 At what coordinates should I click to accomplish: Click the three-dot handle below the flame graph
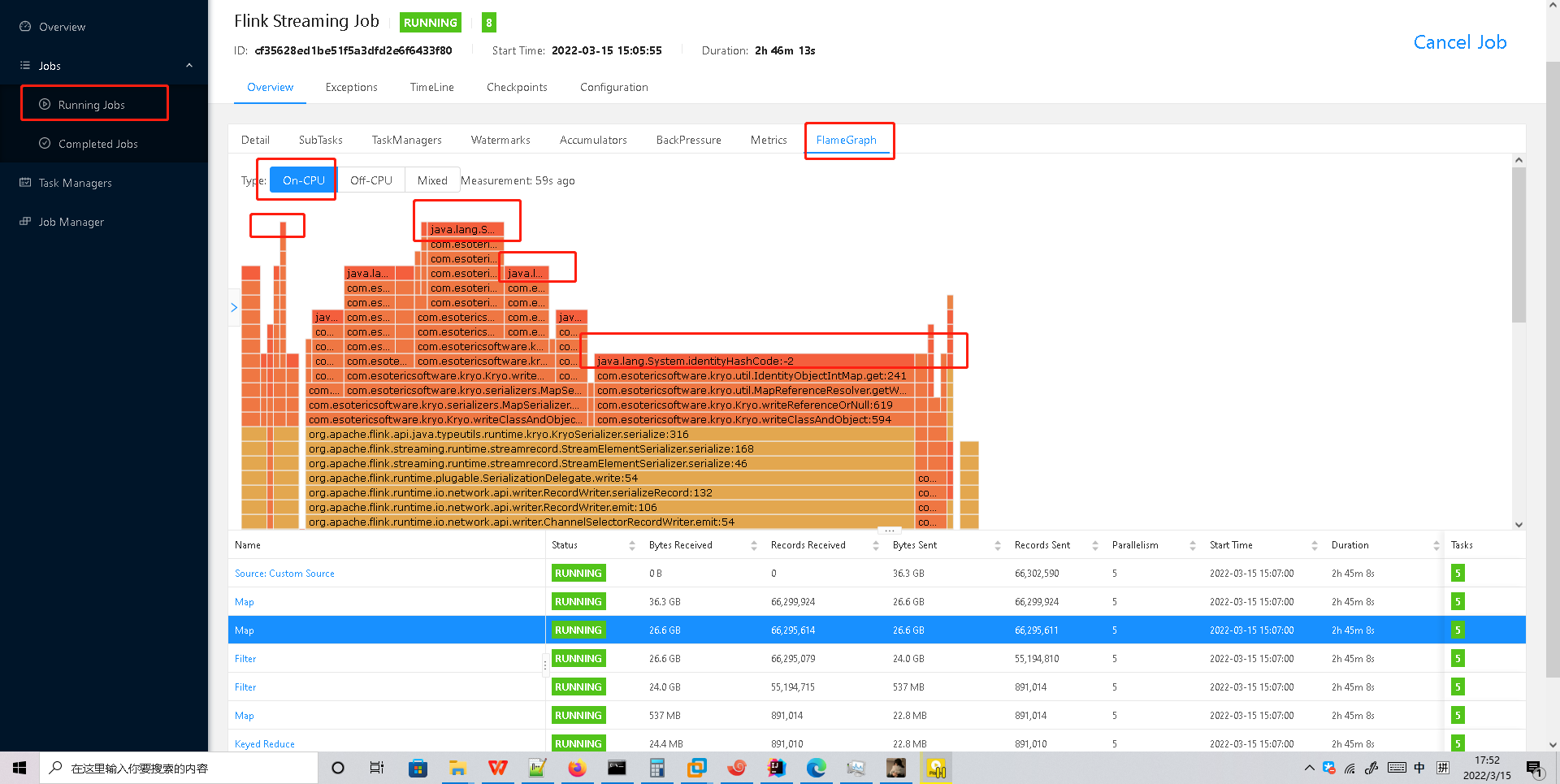[890, 530]
